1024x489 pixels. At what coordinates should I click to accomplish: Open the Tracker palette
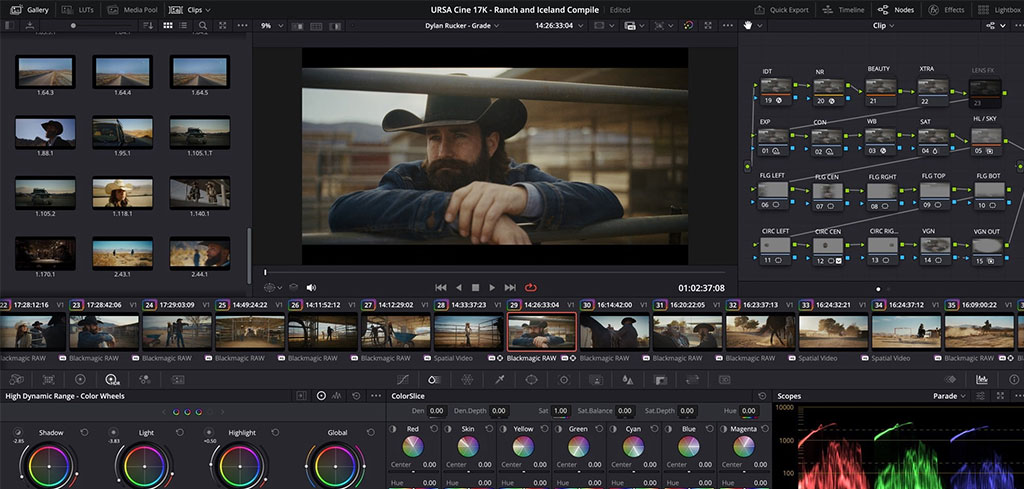[564, 379]
